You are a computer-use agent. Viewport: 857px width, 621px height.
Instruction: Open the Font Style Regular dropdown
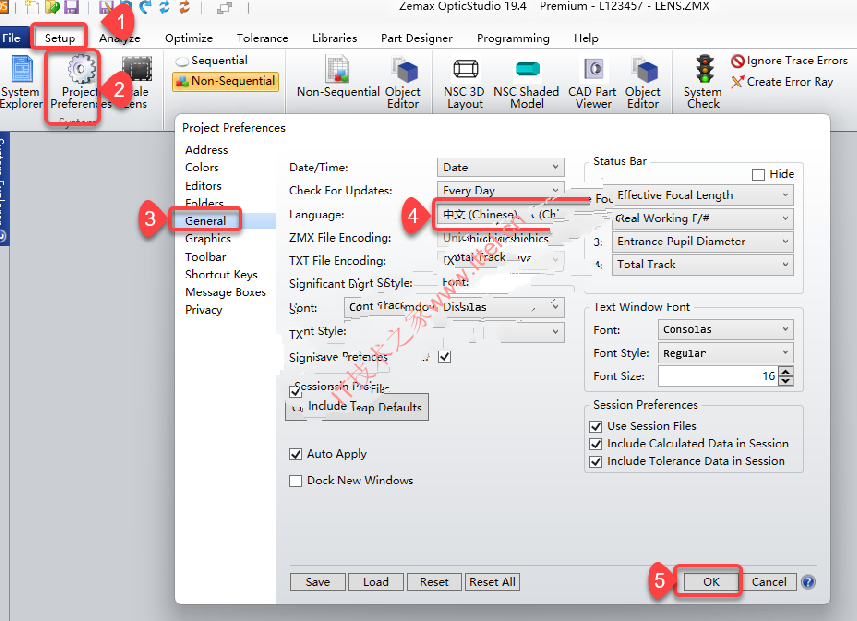point(725,353)
